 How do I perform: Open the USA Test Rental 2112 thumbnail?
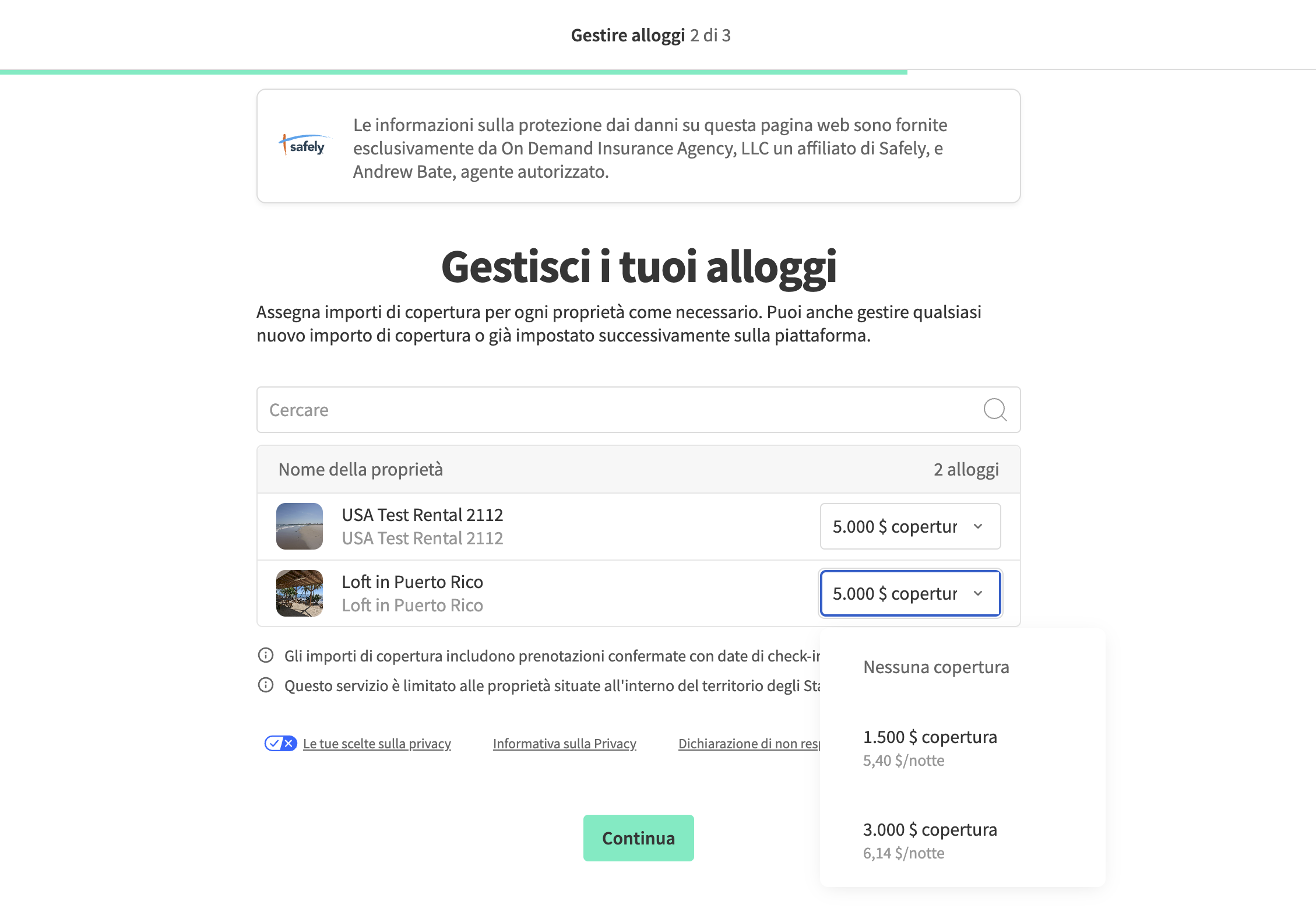tap(300, 526)
